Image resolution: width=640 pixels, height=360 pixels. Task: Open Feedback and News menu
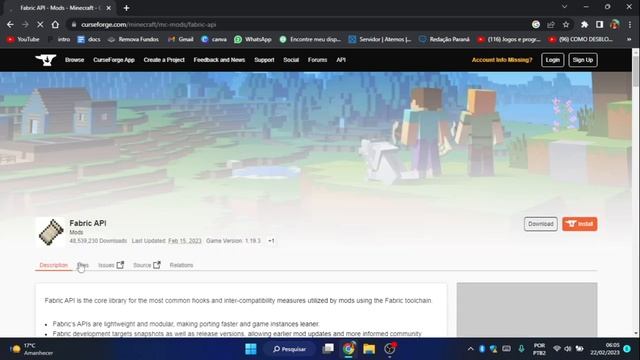(x=219, y=60)
